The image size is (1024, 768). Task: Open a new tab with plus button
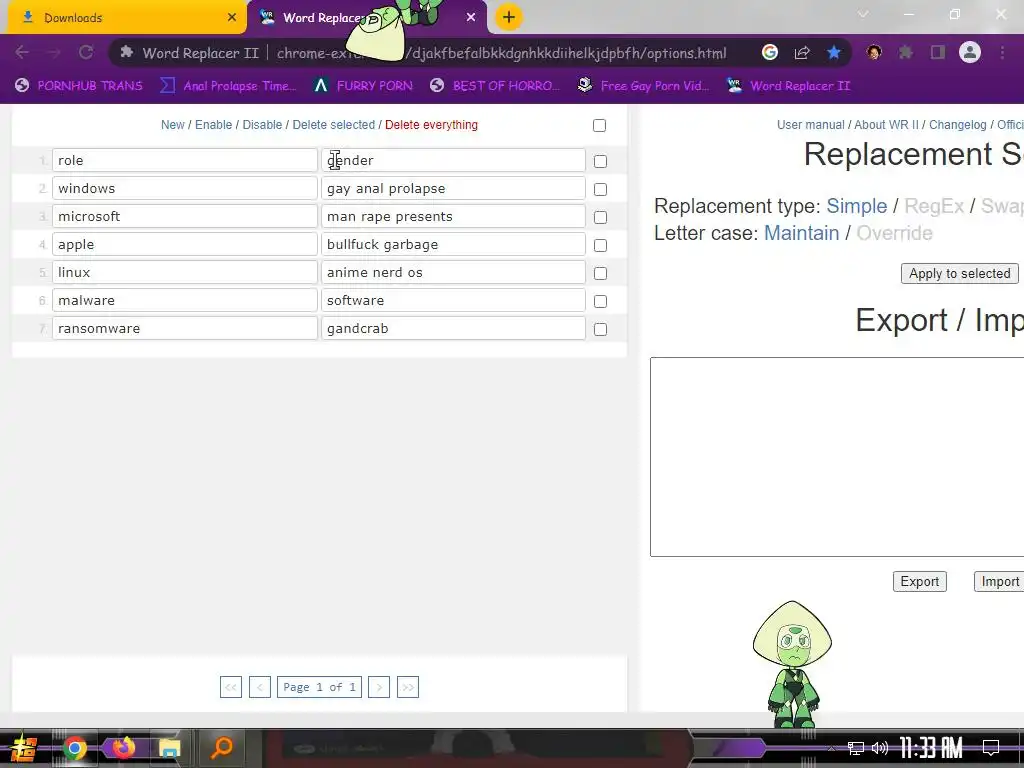point(509,18)
